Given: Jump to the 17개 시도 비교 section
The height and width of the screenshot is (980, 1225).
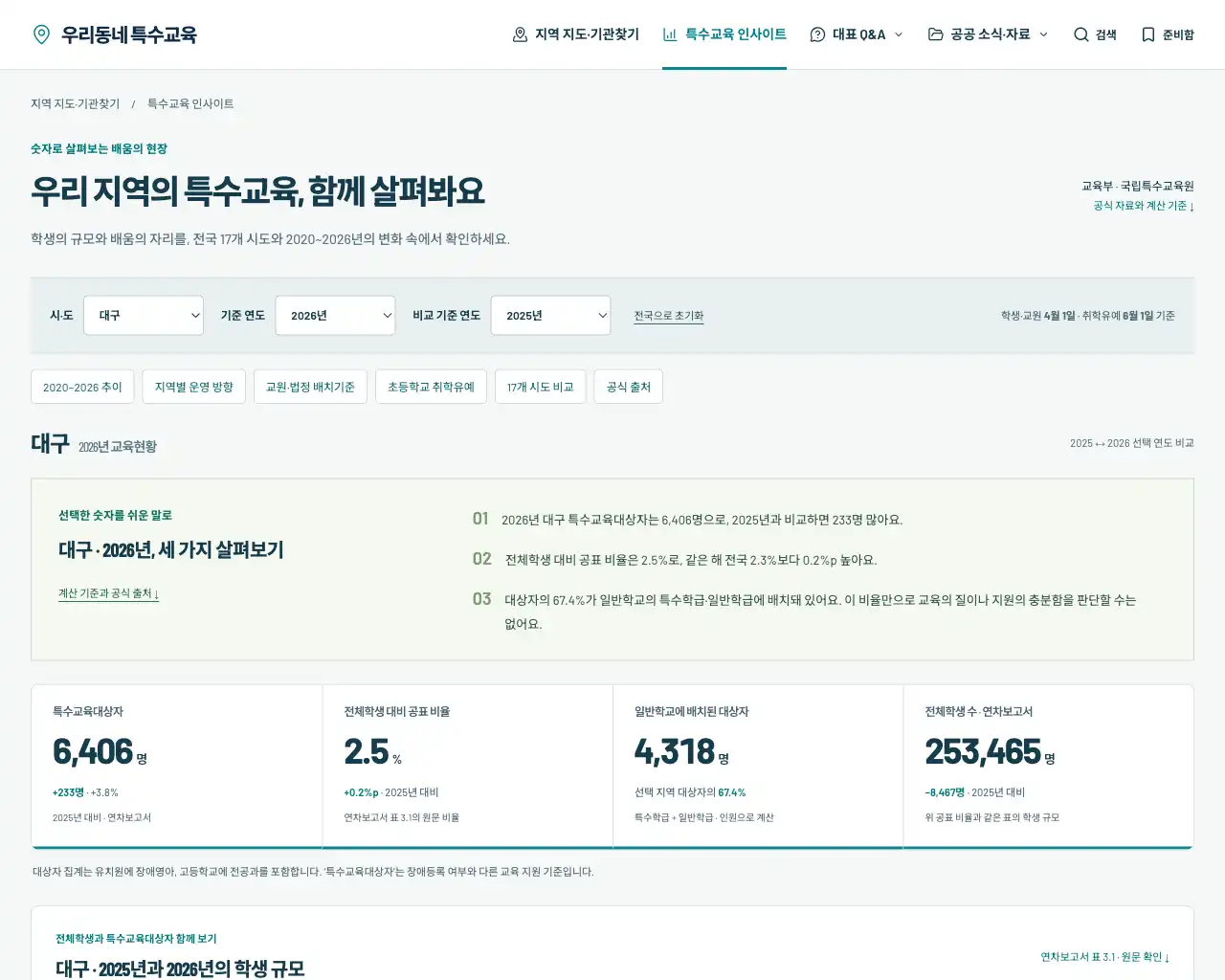Looking at the screenshot, I should 540,387.
